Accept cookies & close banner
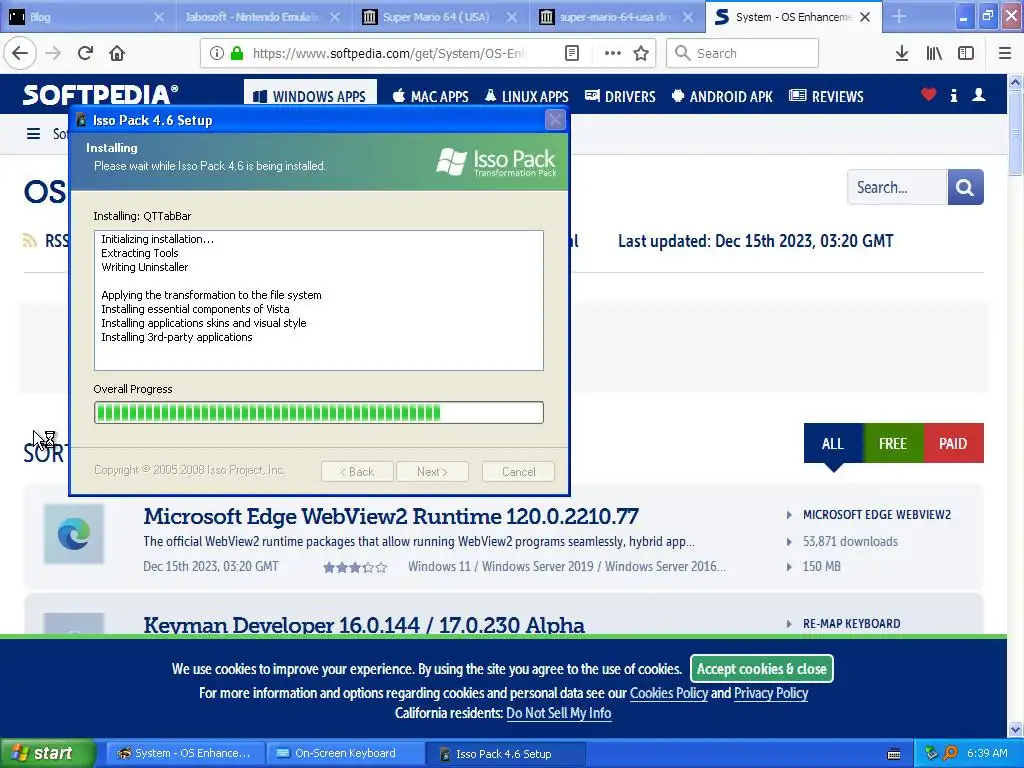The height and width of the screenshot is (768, 1024). pyautogui.click(x=761, y=669)
